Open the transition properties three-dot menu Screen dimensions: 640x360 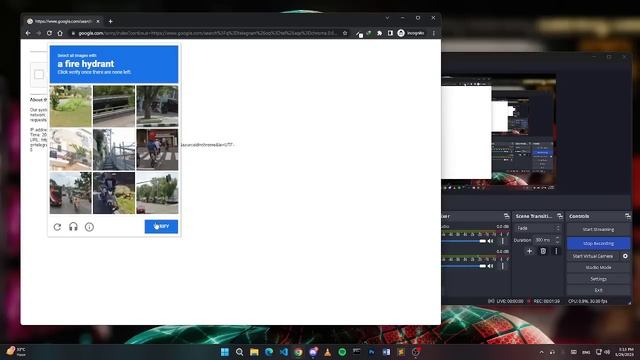556,251
